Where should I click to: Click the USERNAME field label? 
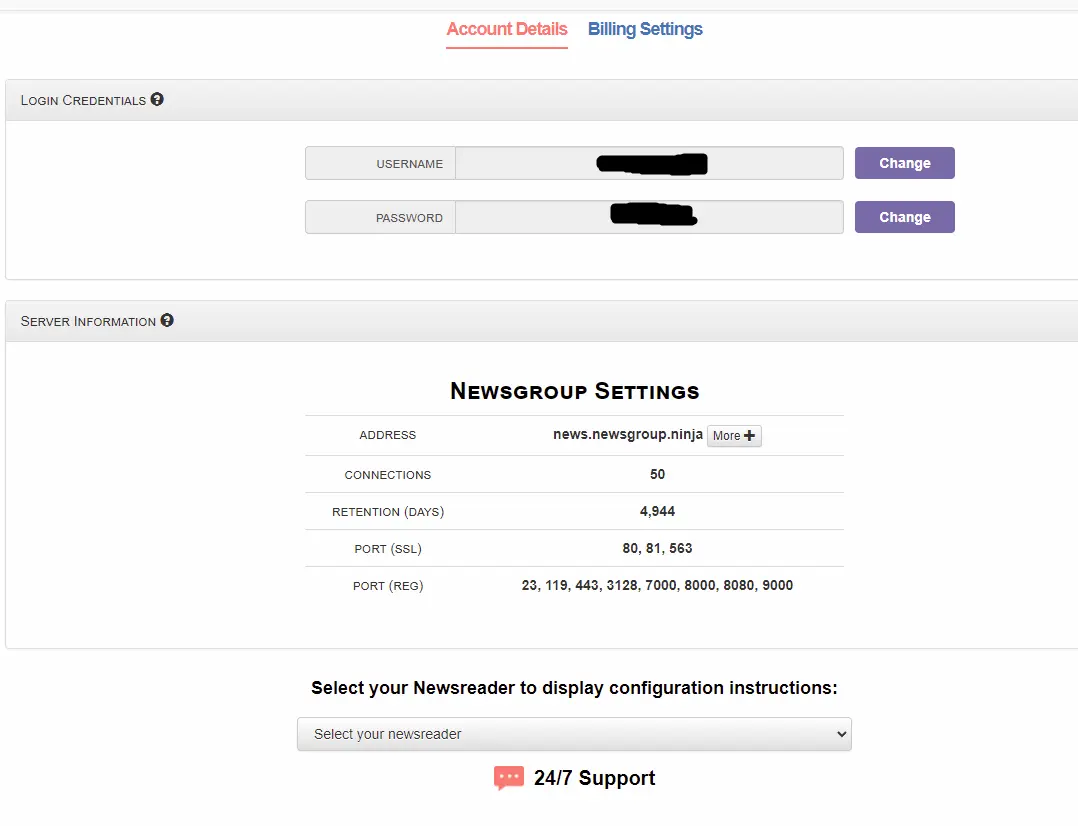[409, 164]
